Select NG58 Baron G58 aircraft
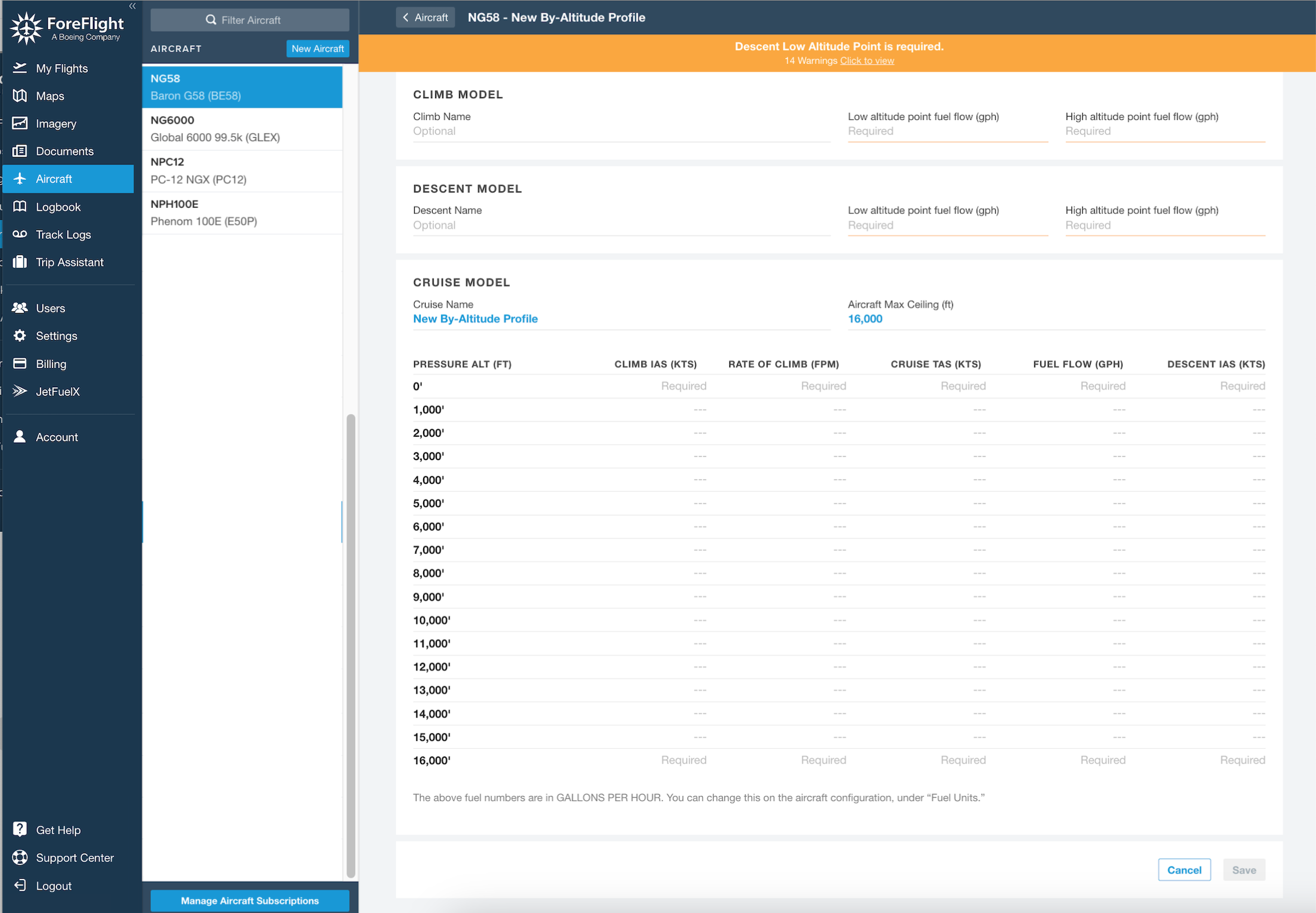 click(x=242, y=87)
